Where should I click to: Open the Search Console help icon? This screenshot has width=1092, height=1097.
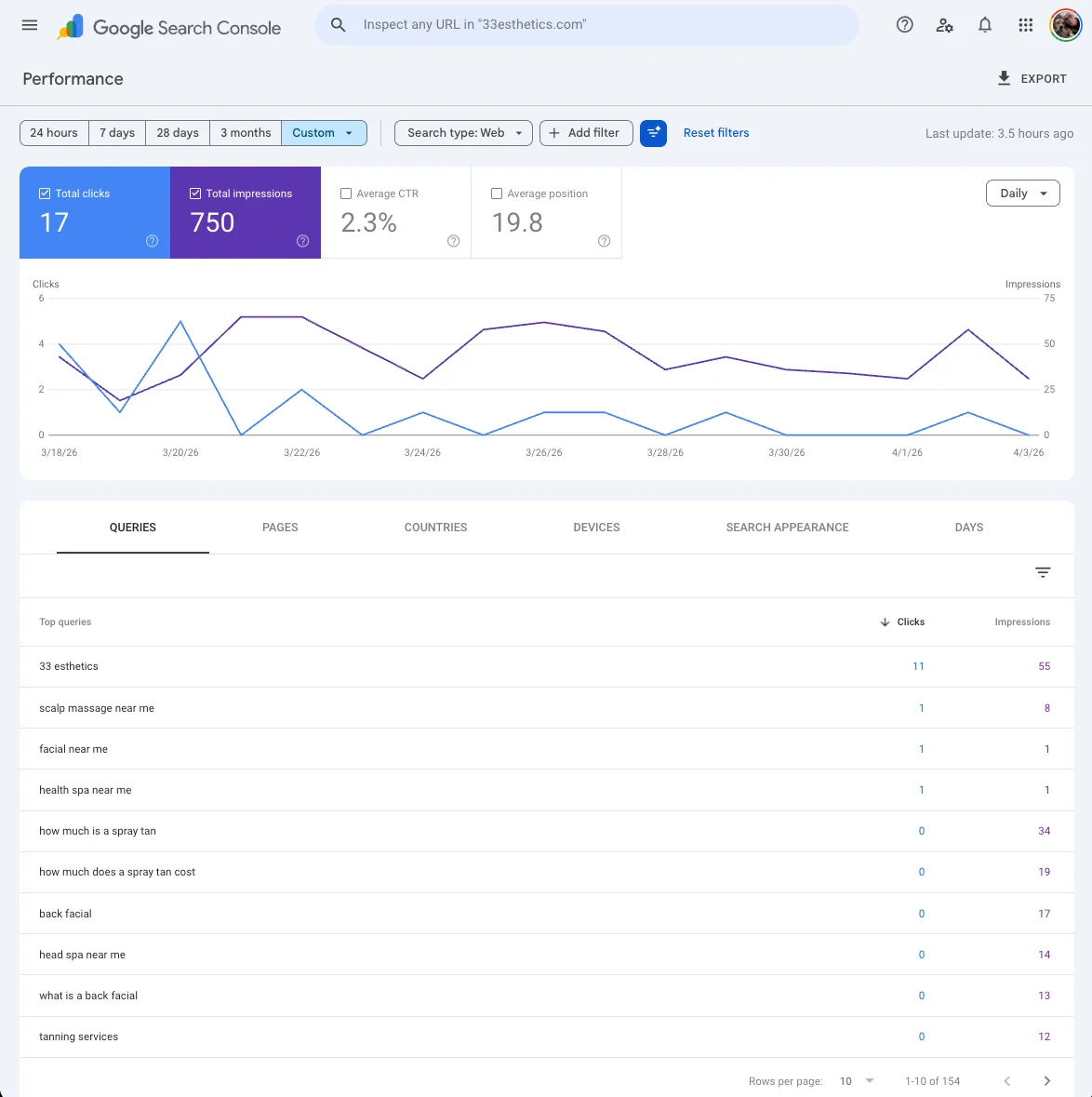point(904,25)
